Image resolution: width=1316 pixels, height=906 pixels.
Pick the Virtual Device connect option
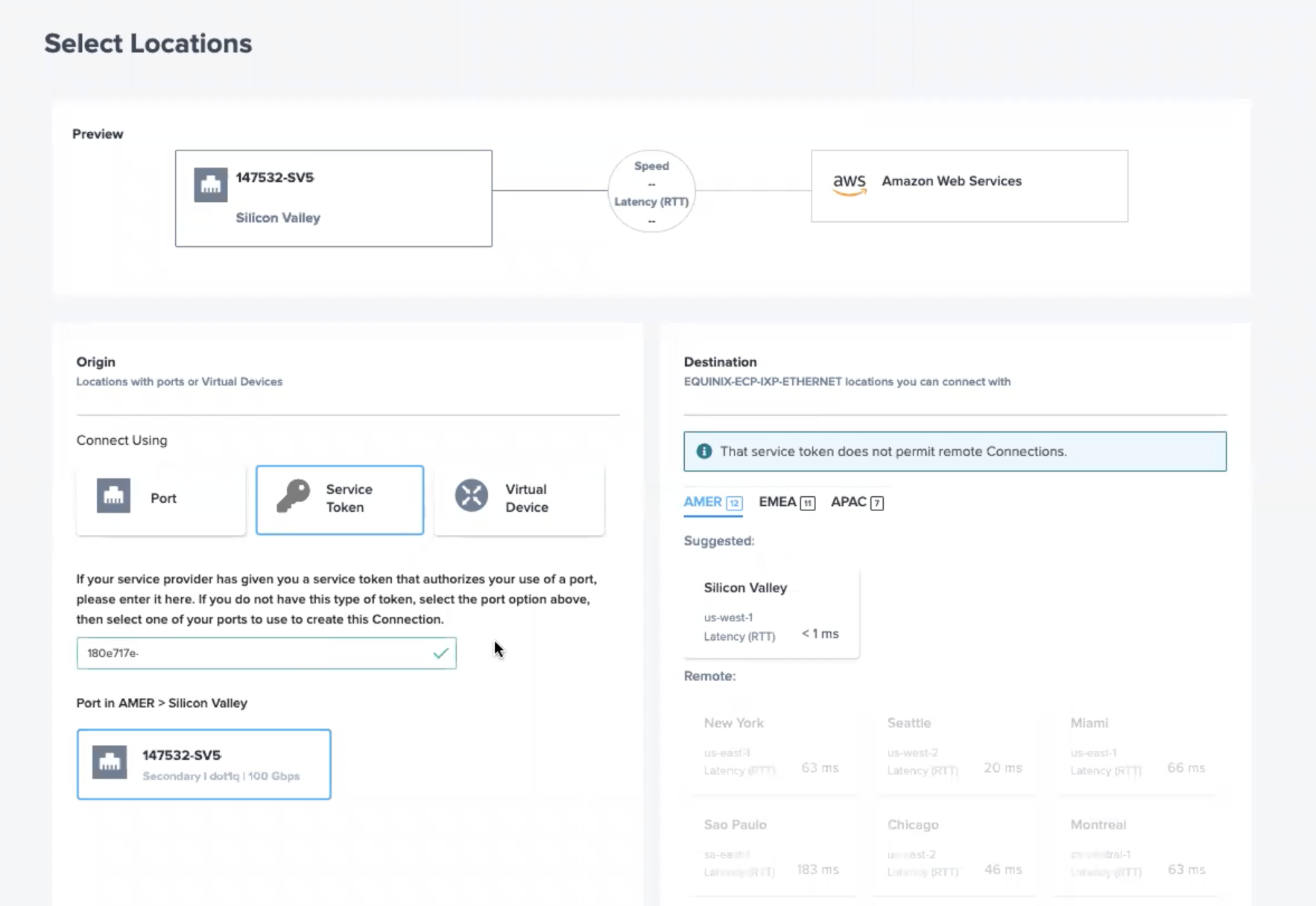519,499
